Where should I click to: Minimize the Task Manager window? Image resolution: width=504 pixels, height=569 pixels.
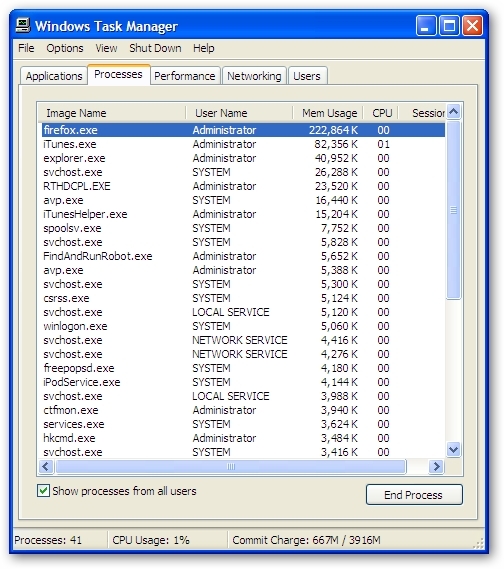point(426,26)
